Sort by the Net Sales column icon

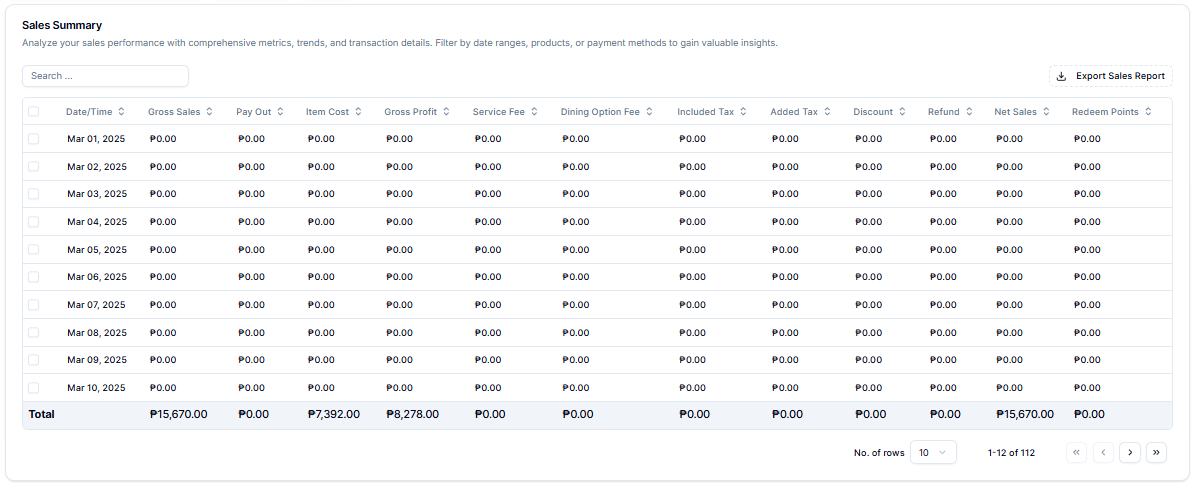click(x=1046, y=111)
